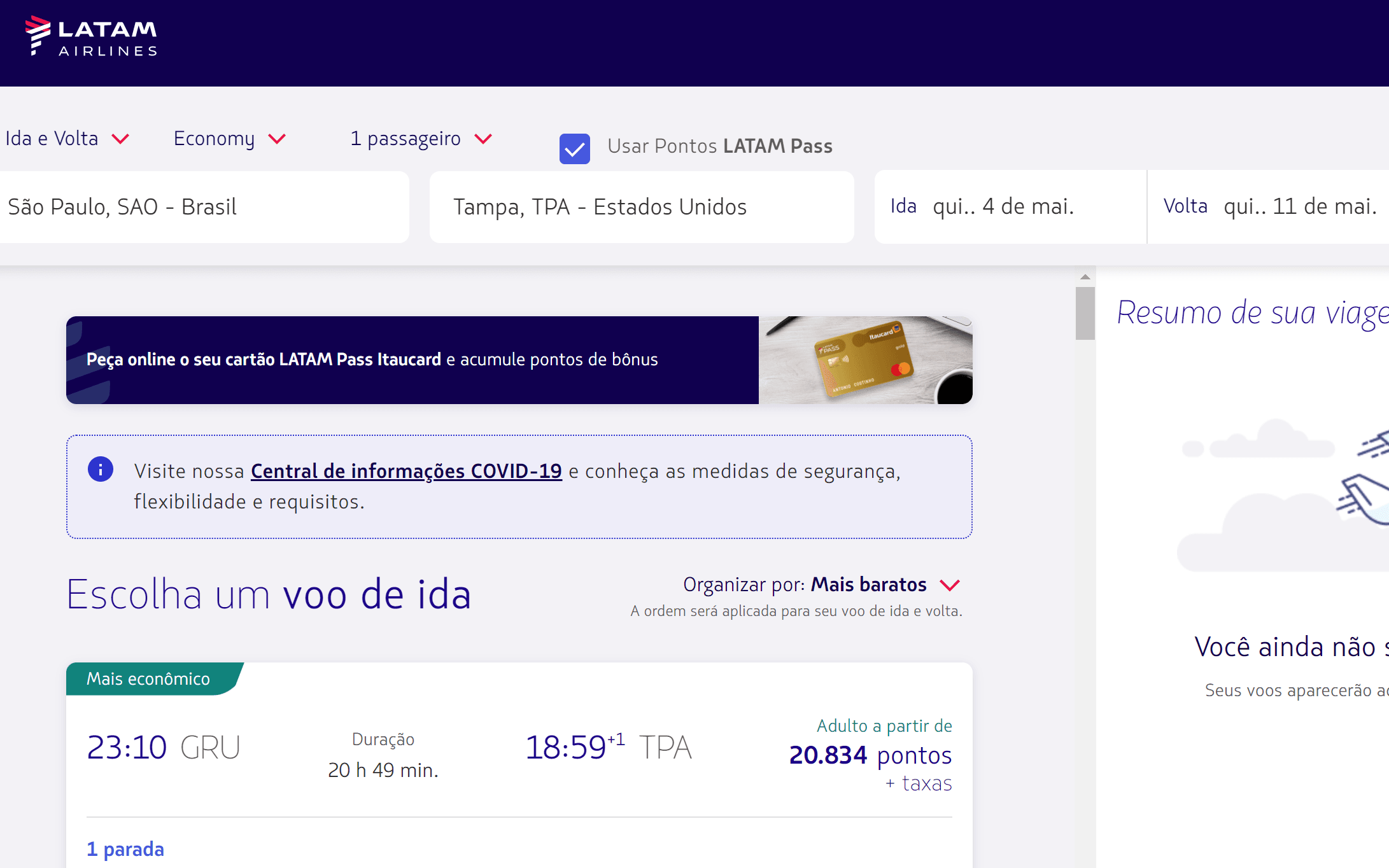Change the Volta return date qui. 11 de mai.
This screenshot has height=868, width=1389.
[x=1268, y=206]
